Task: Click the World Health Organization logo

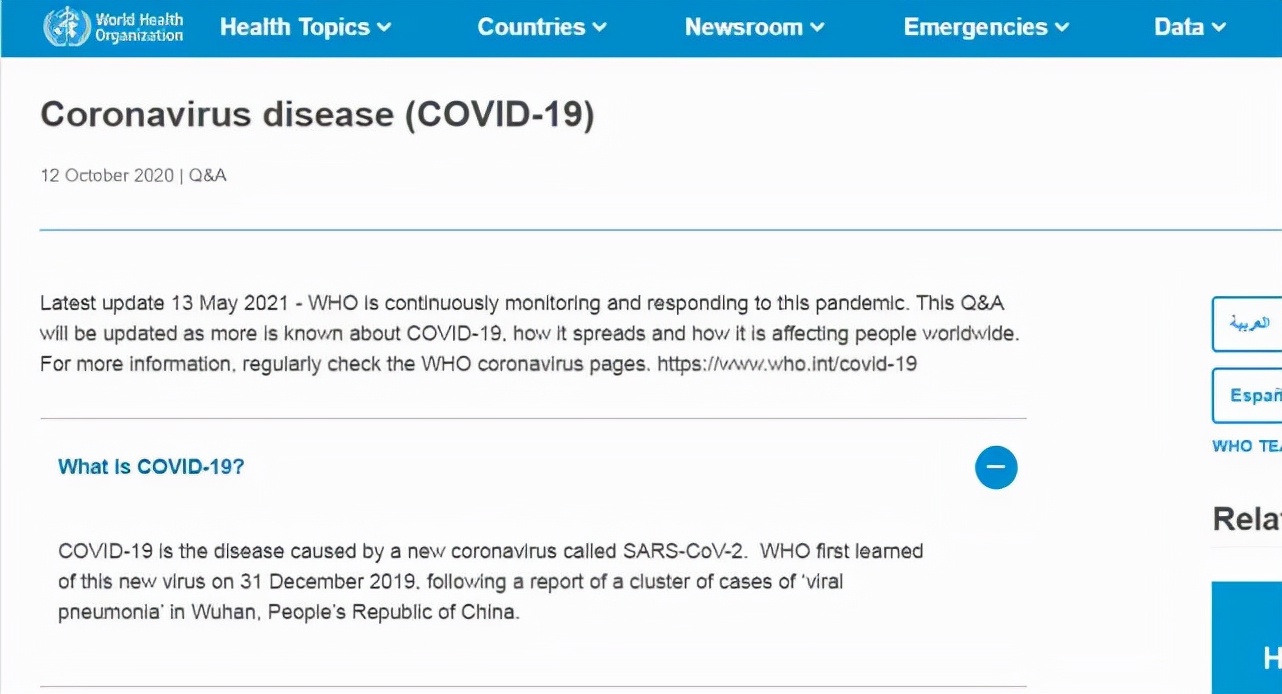Action: coord(114,27)
